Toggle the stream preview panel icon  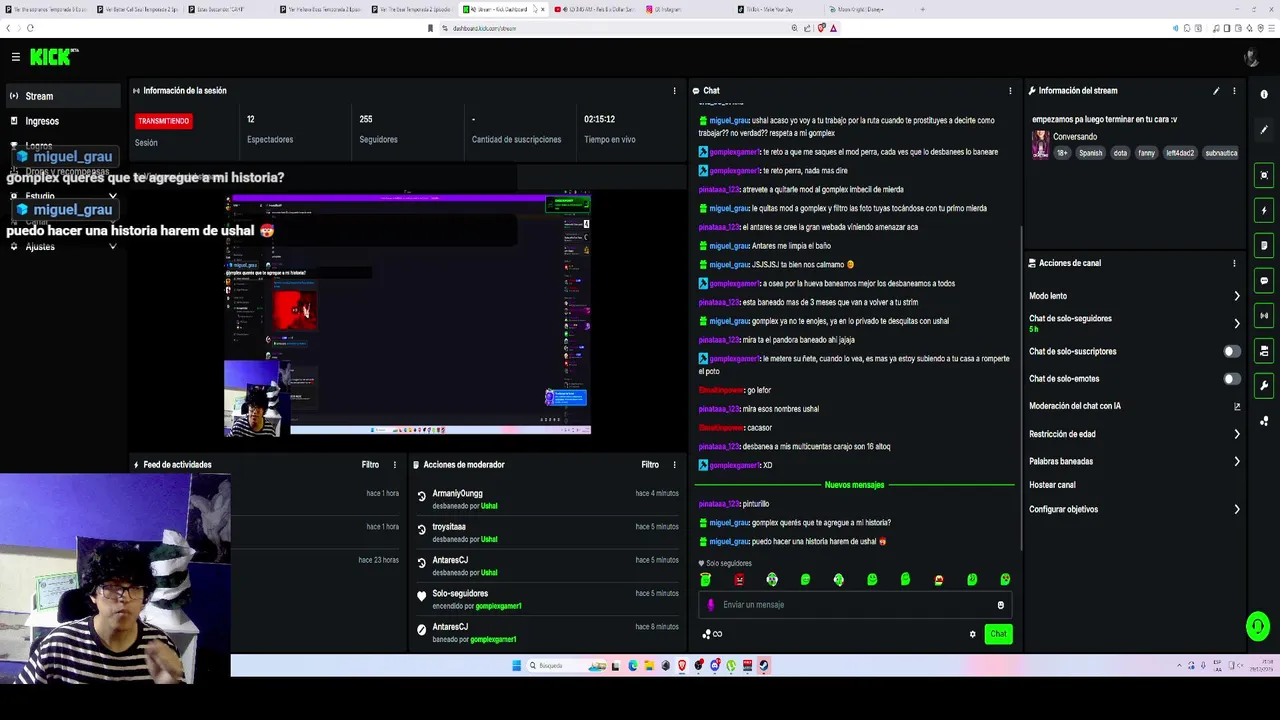pos(1264,175)
